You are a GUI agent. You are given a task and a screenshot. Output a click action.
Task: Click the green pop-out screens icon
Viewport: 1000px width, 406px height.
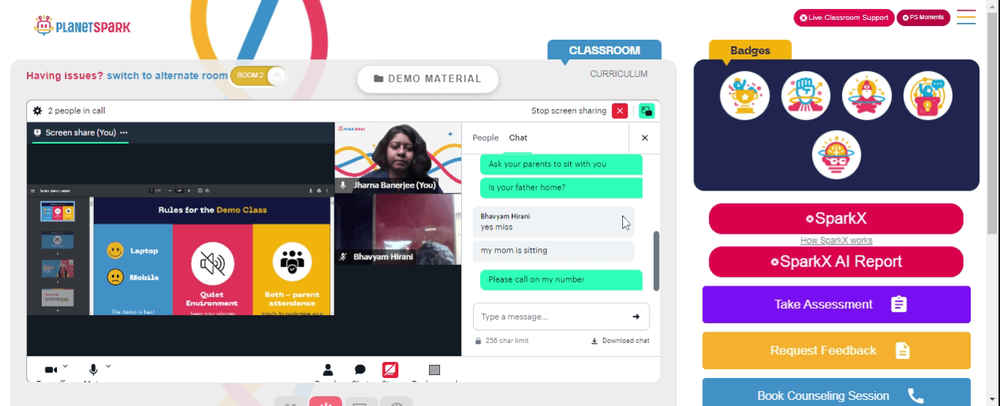(646, 111)
